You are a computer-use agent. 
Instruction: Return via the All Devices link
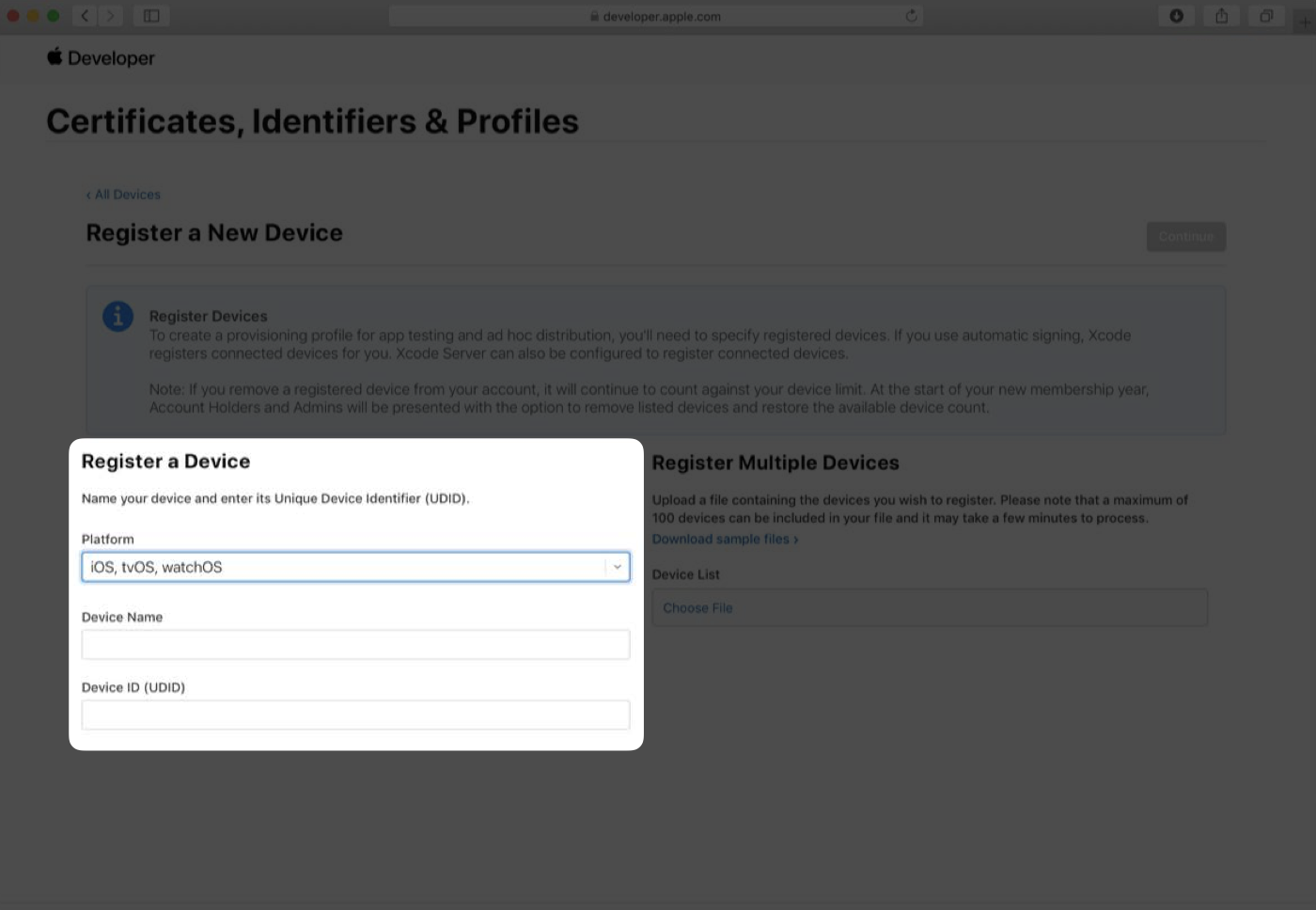pos(123,195)
